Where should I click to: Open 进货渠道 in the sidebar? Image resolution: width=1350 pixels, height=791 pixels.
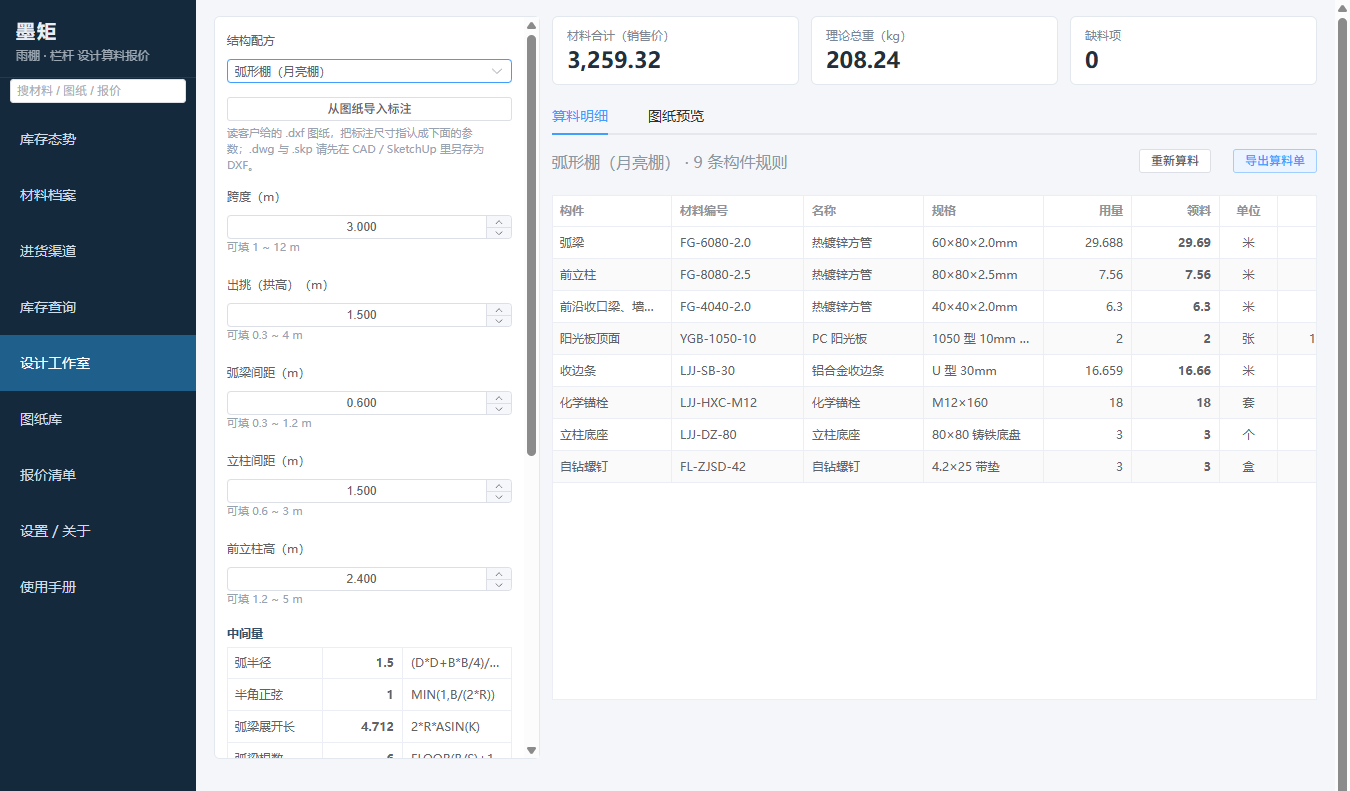(x=98, y=251)
